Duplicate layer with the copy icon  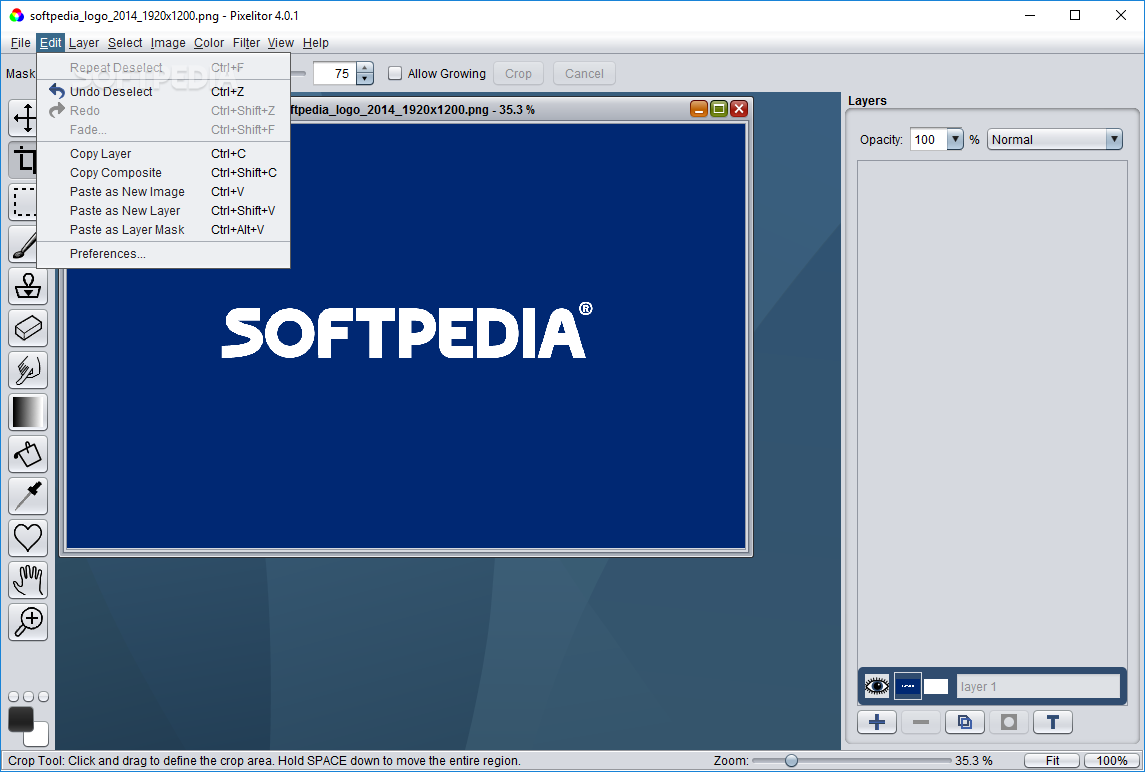[965, 722]
